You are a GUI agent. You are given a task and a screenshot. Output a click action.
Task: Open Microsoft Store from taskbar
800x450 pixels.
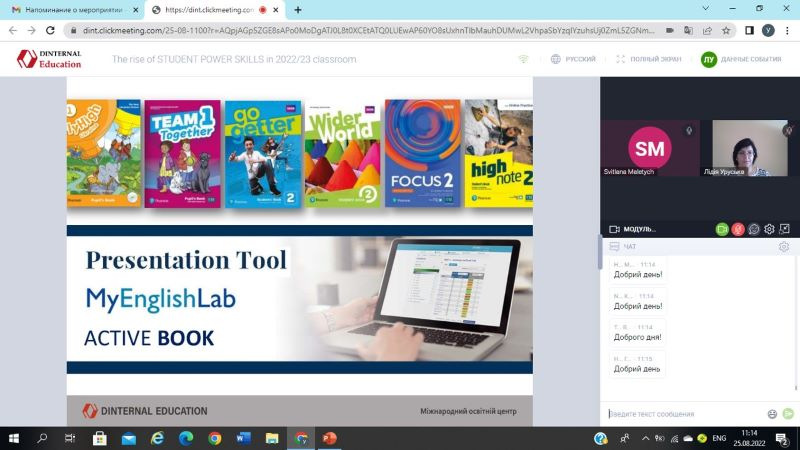99,438
